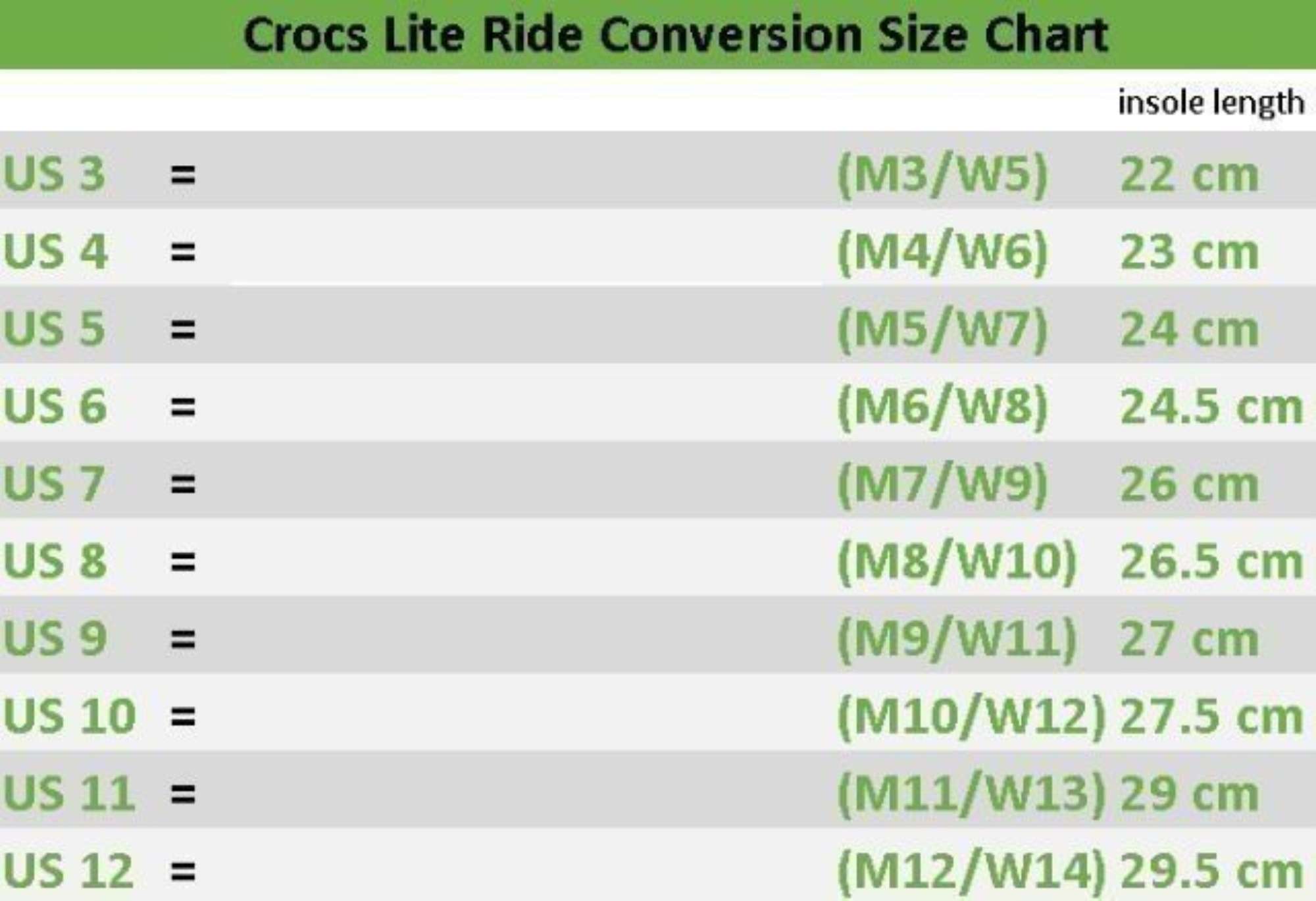Image resolution: width=1316 pixels, height=901 pixels.
Task: Select the 26 cm insole length
Action: (x=1189, y=484)
